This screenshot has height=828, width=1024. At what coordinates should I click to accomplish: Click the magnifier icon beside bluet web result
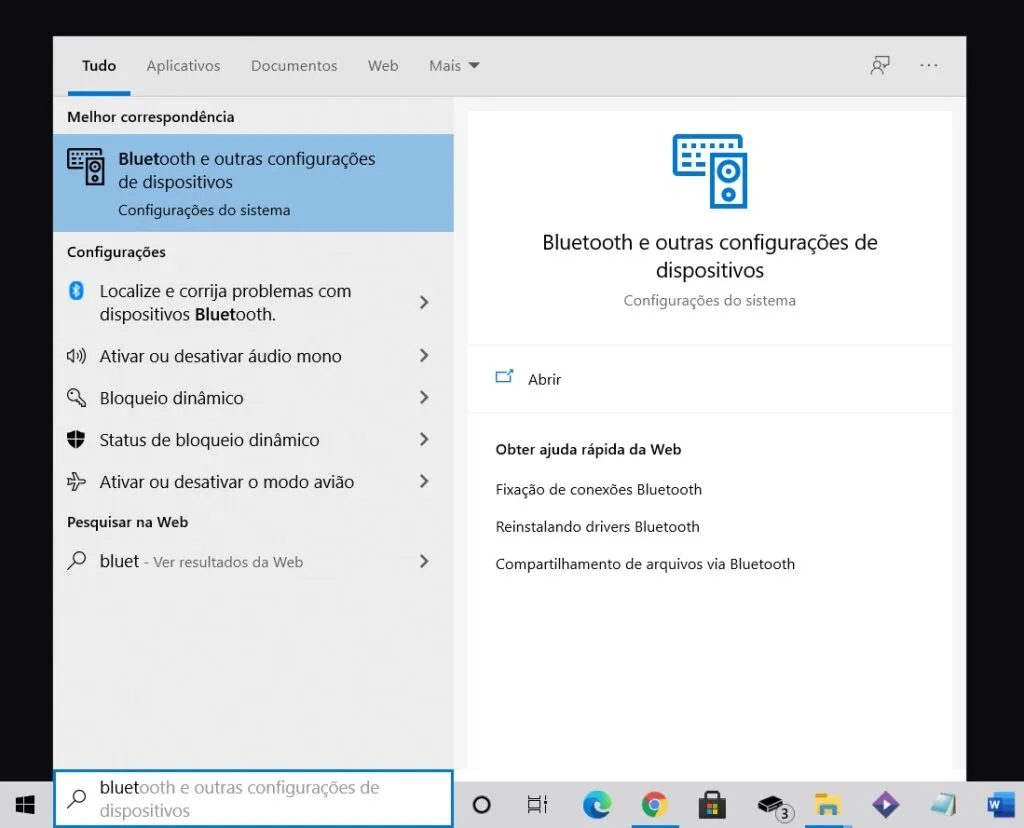pyautogui.click(x=76, y=561)
